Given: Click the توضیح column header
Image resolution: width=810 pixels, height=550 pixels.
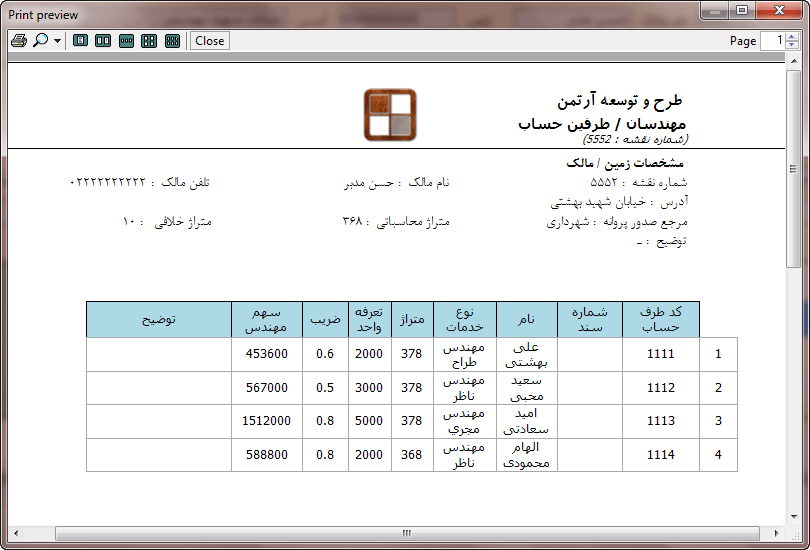Looking at the screenshot, I should [x=158, y=320].
